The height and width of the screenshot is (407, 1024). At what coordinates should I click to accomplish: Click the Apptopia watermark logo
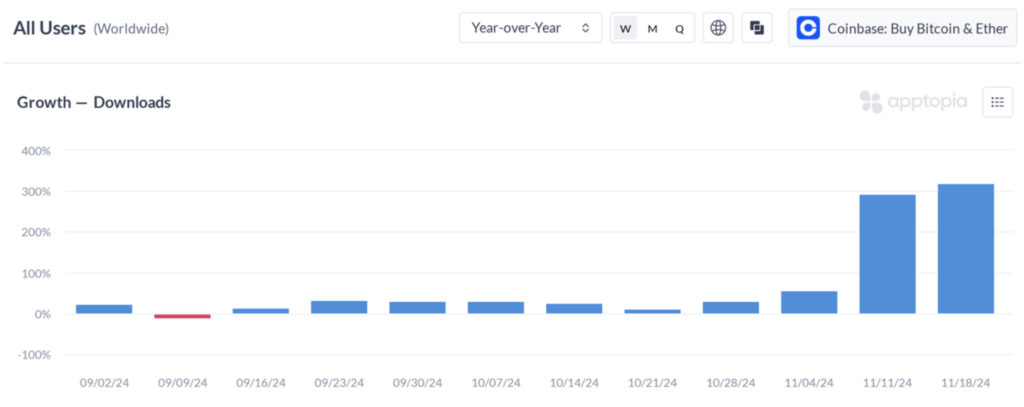click(913, 102)
